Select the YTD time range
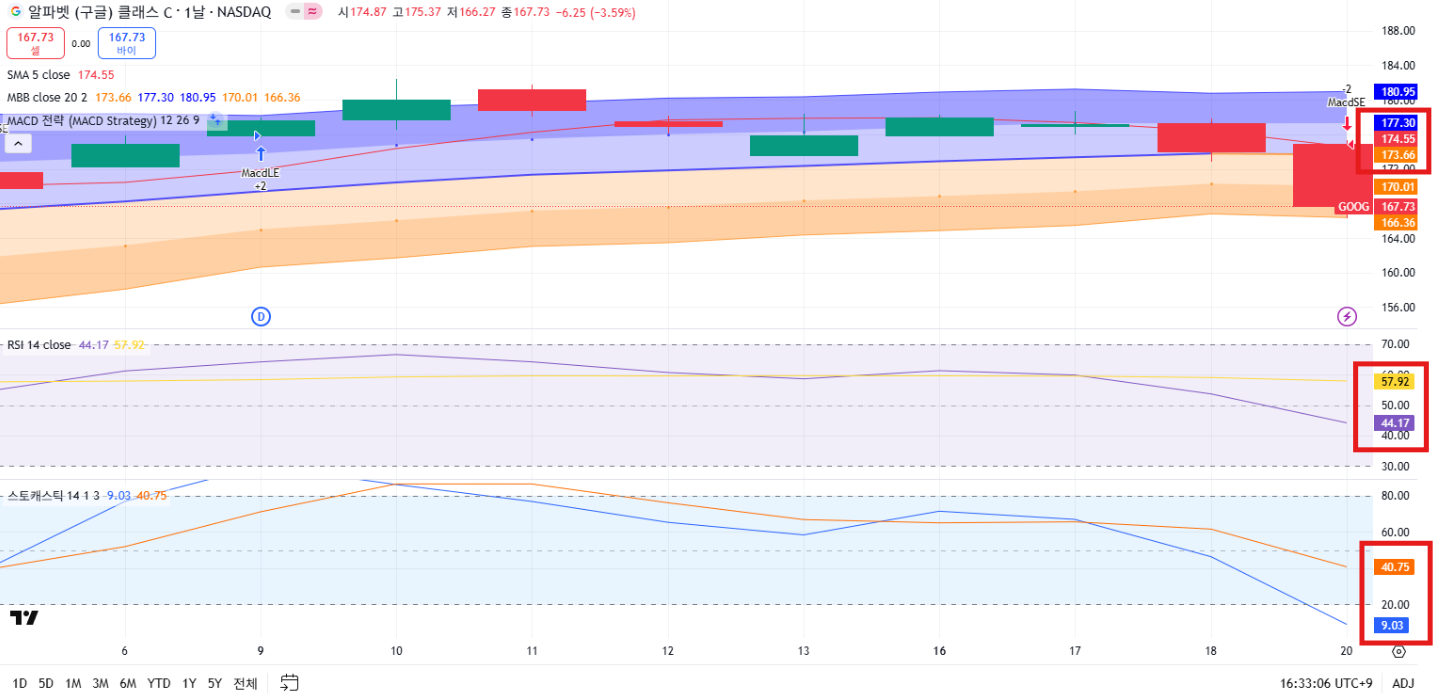 click(x=159, y=684)
